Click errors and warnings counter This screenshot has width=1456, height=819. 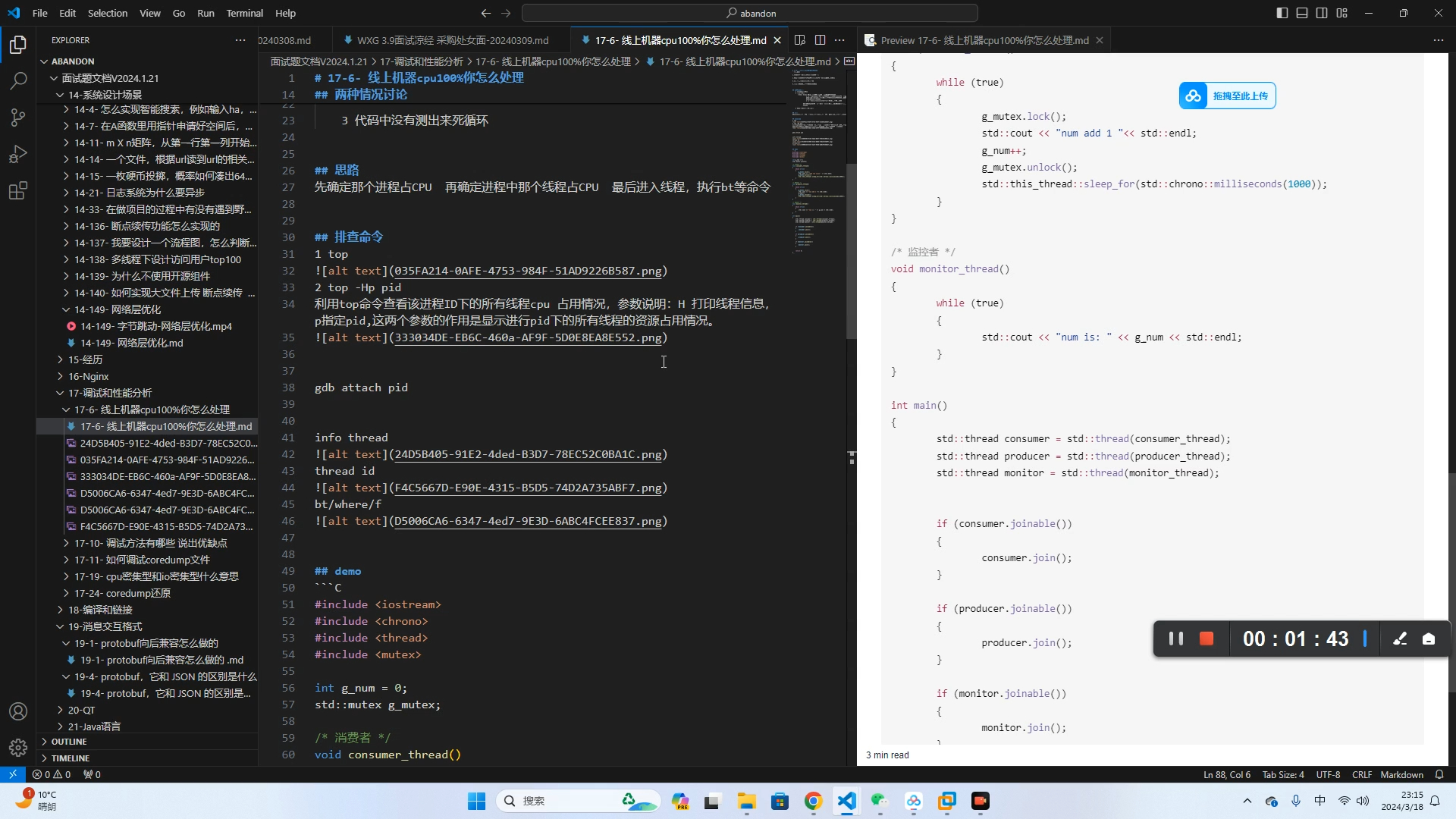tap(52, 774)
